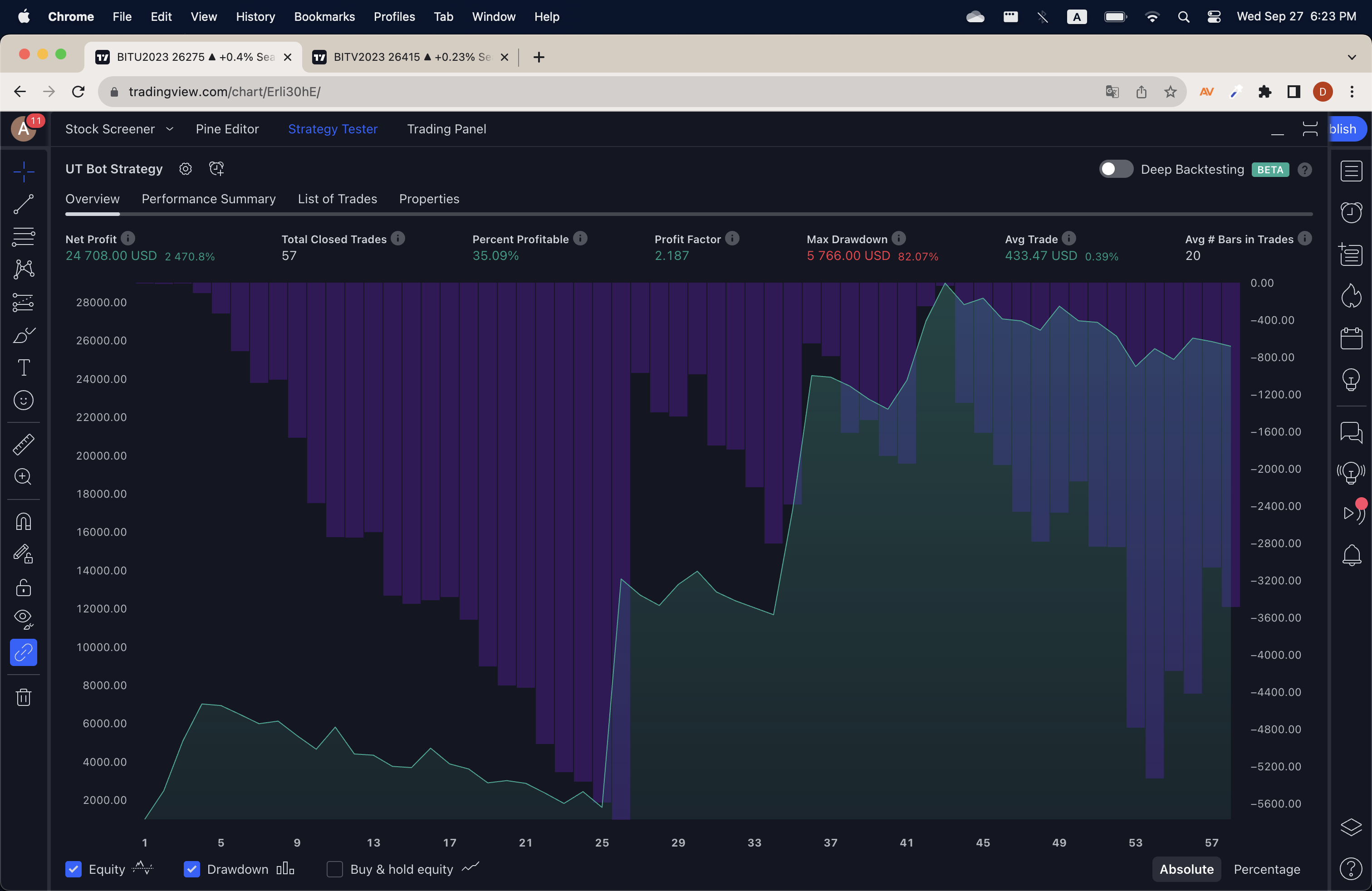Click the trash remove drawings icon
This screenshot has height=891, width=1372.
[x=24, y=697]
